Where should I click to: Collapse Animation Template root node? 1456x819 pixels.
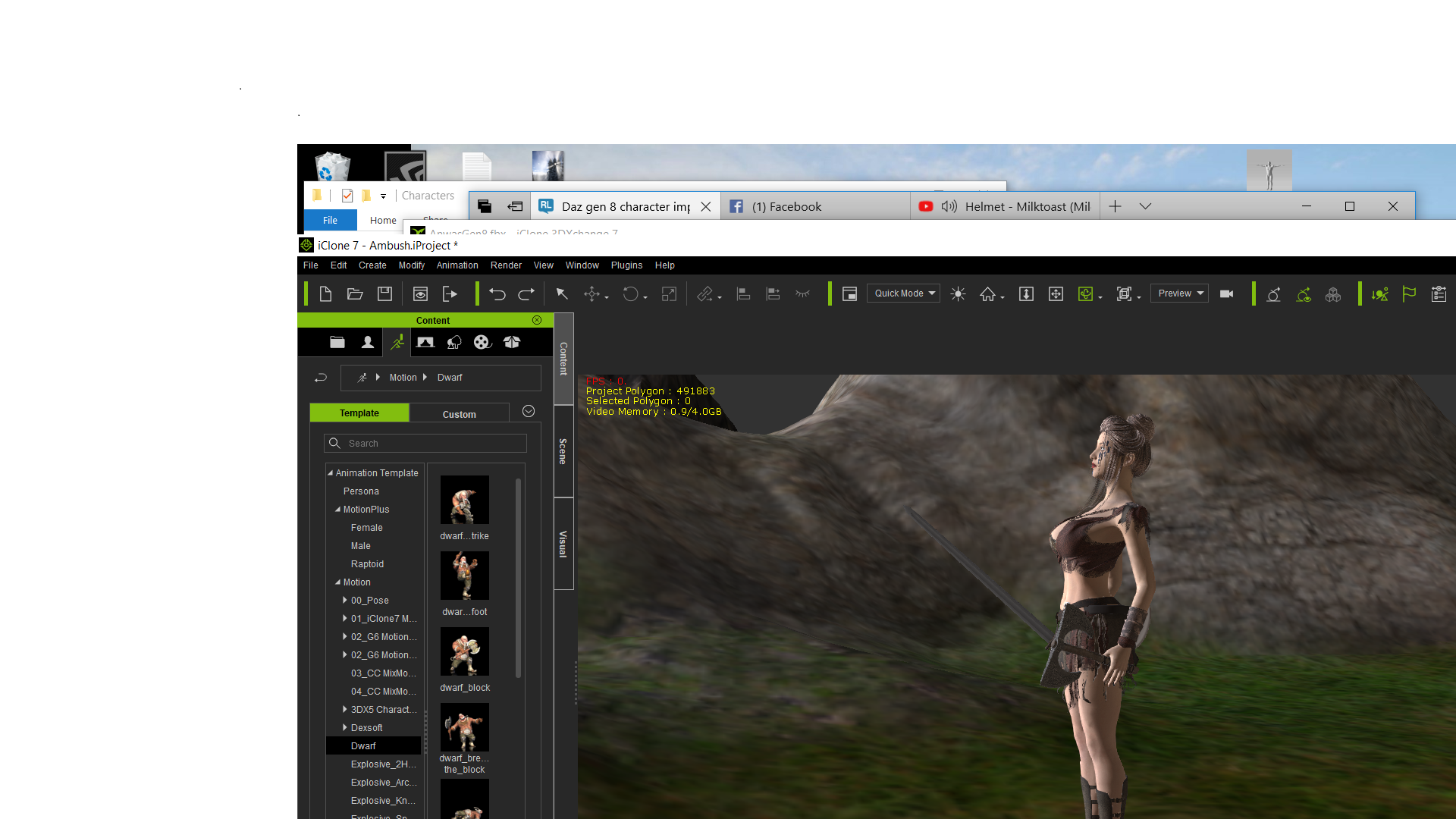(x=330, y=473)
